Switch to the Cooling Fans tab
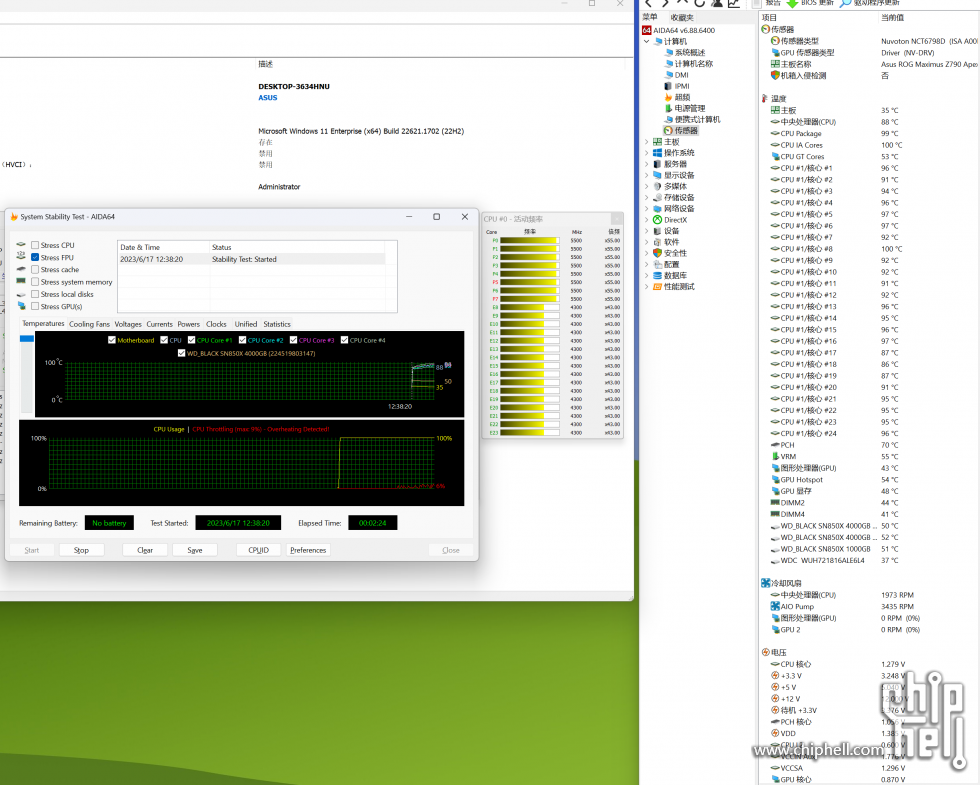Viewport: 980px width, 785px height. pyautogui.click(x=89, y=324)
